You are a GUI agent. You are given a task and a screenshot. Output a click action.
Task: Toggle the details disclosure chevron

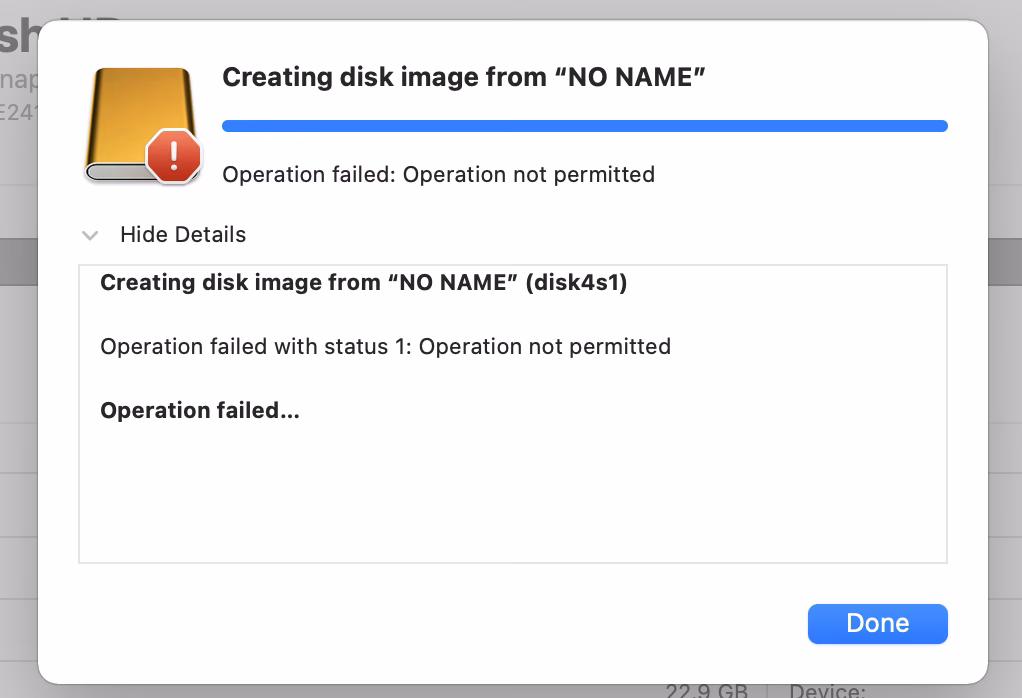90,234
